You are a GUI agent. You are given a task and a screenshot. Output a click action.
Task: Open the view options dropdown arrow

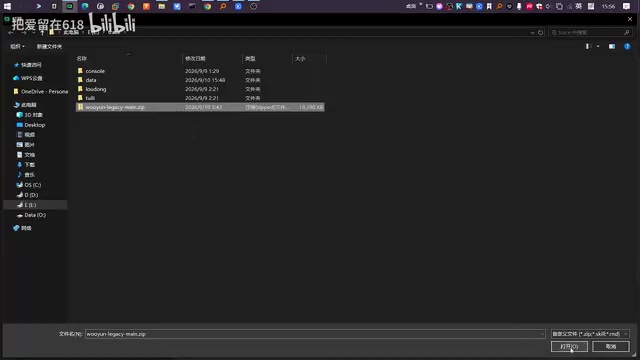pyautogui.click(x=598, y=47)
